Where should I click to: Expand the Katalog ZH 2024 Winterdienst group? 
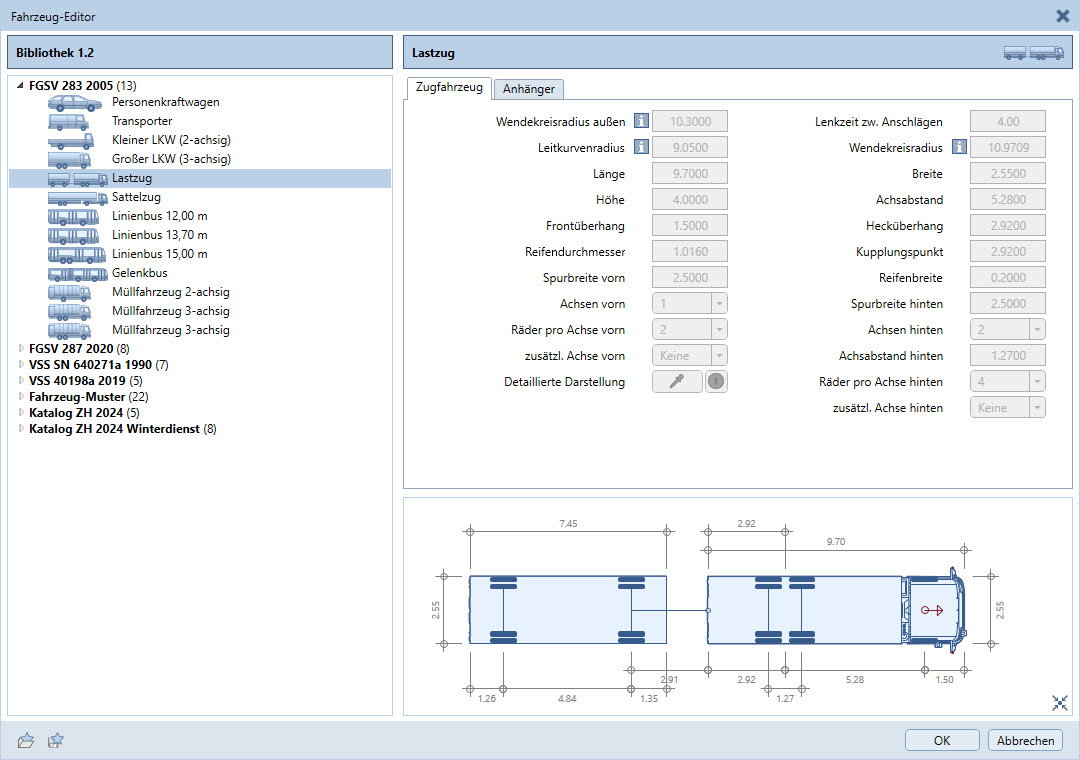[21, 430]
